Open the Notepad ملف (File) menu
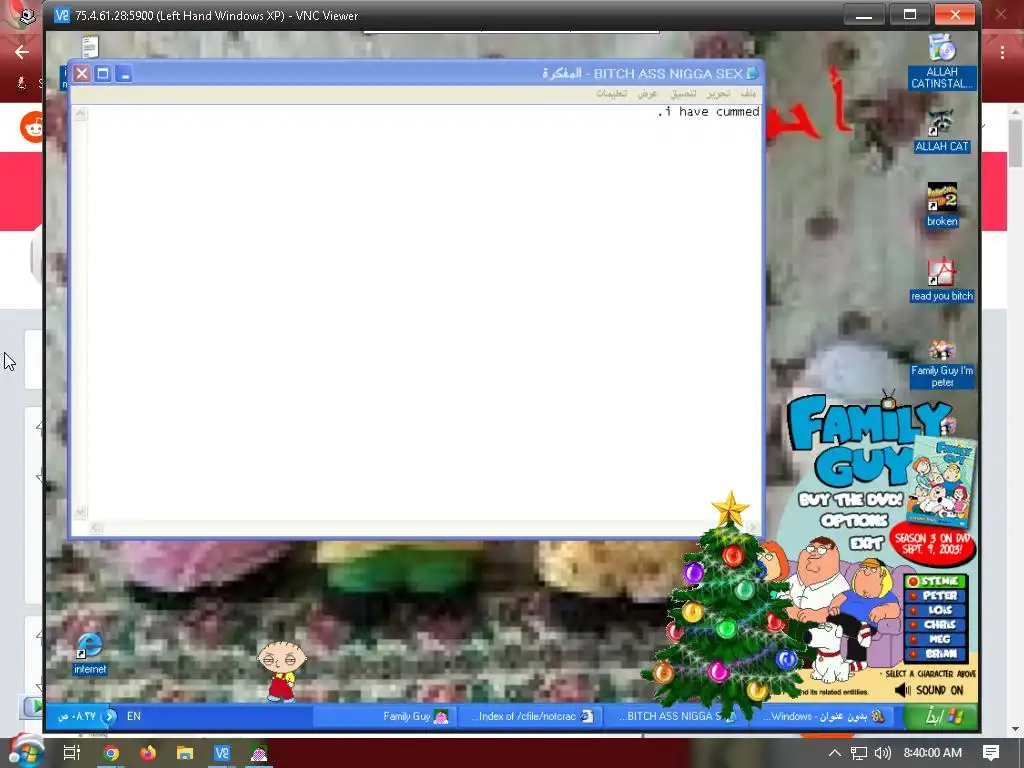 coord(748,94)
